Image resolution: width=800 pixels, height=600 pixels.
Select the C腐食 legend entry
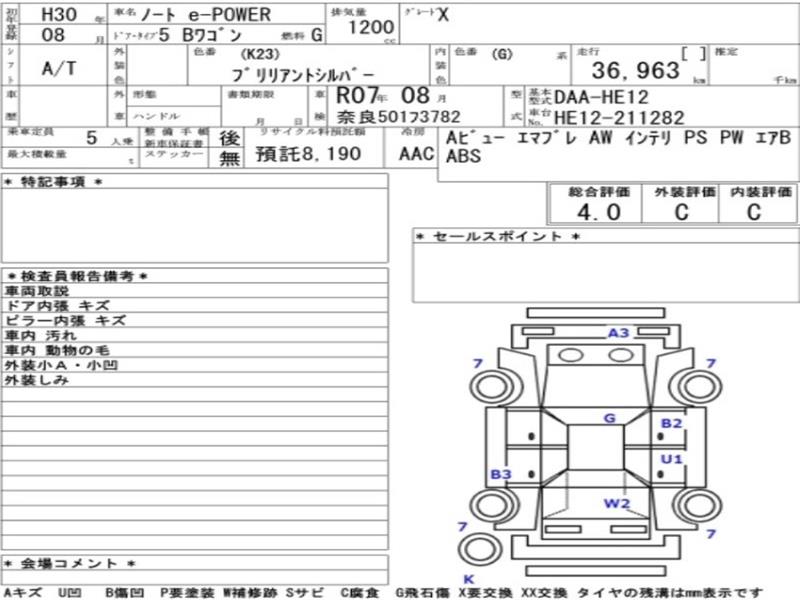[360, 593]
